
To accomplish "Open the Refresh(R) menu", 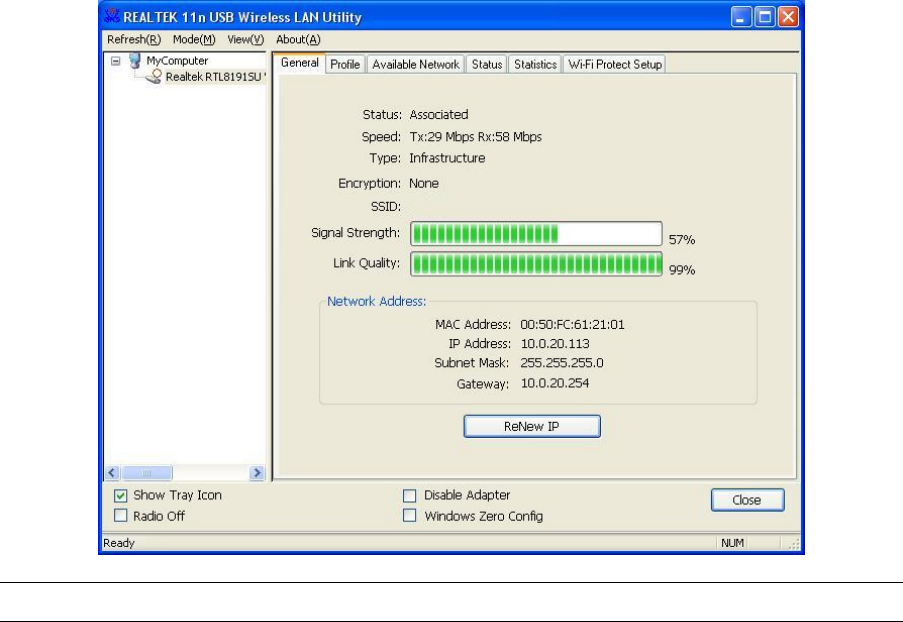I will pyautogui.click(x=134, y=39).
